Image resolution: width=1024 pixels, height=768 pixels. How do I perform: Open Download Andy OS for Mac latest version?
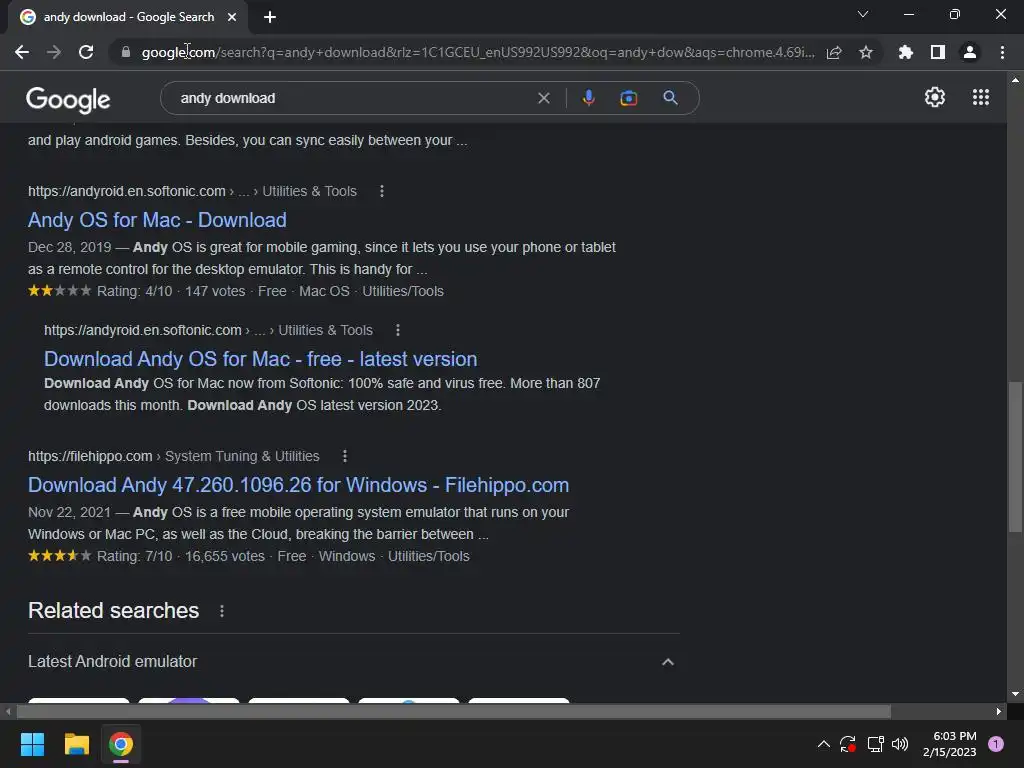click(x=261, y=359)
